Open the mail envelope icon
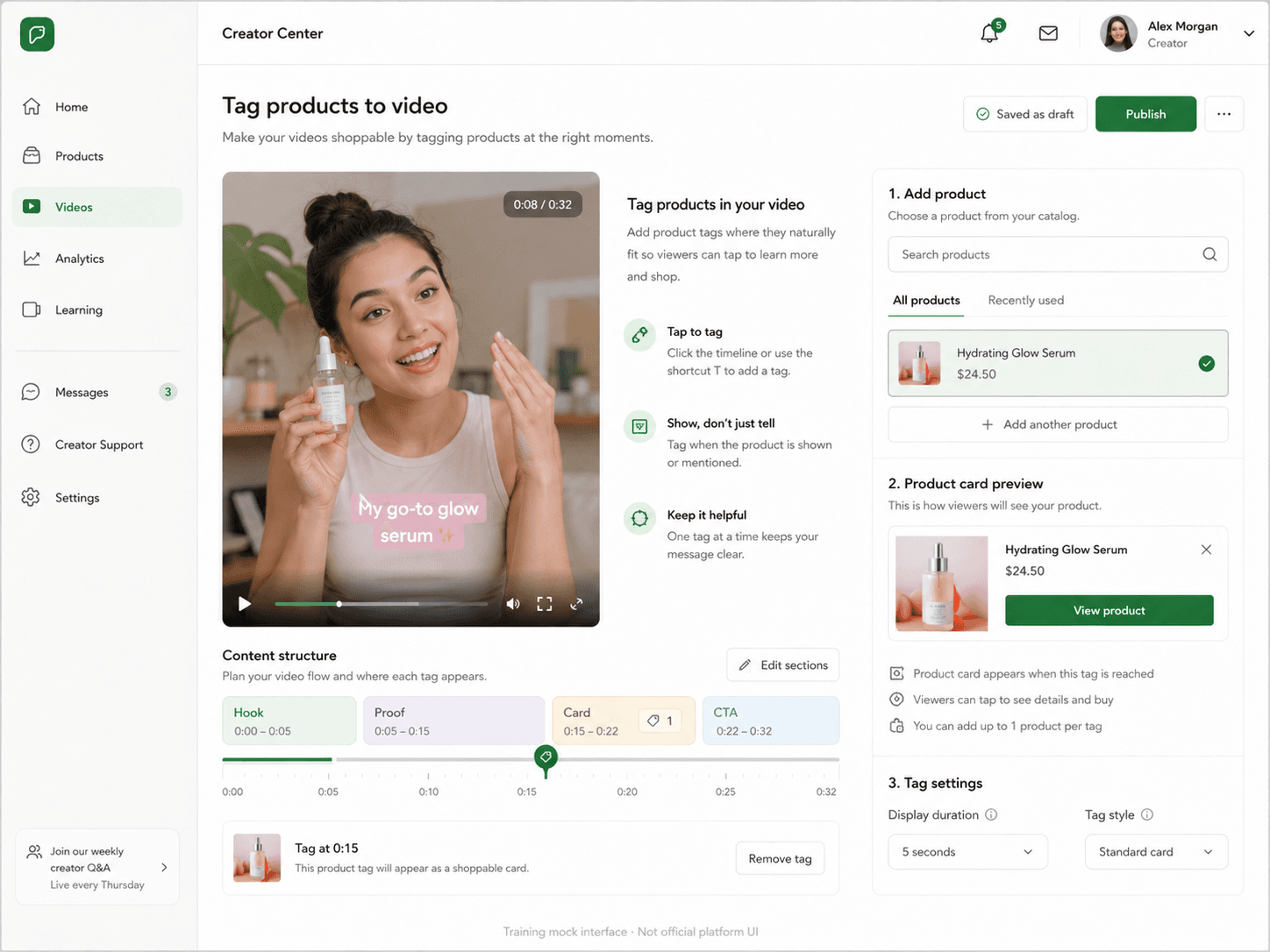 [1048, 33]
